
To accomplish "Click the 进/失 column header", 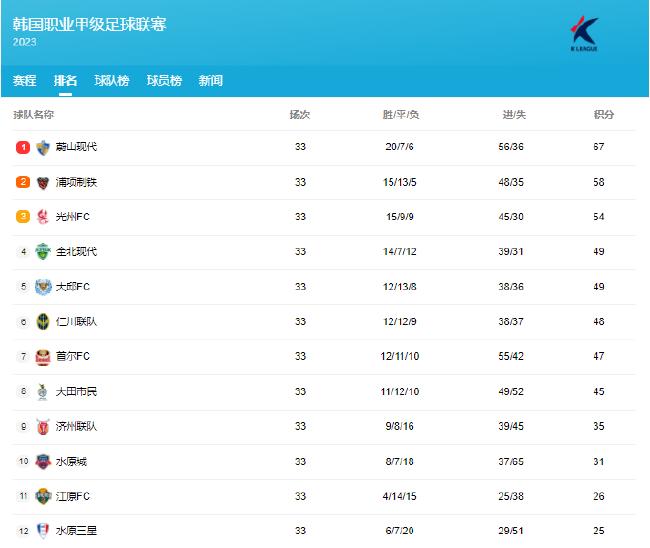I will pyautogui.click(x=514, y=114).
